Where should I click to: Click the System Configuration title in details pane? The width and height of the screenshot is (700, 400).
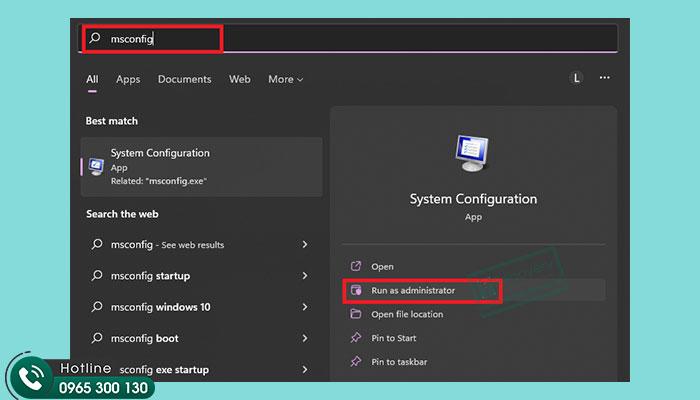[473, 199]
